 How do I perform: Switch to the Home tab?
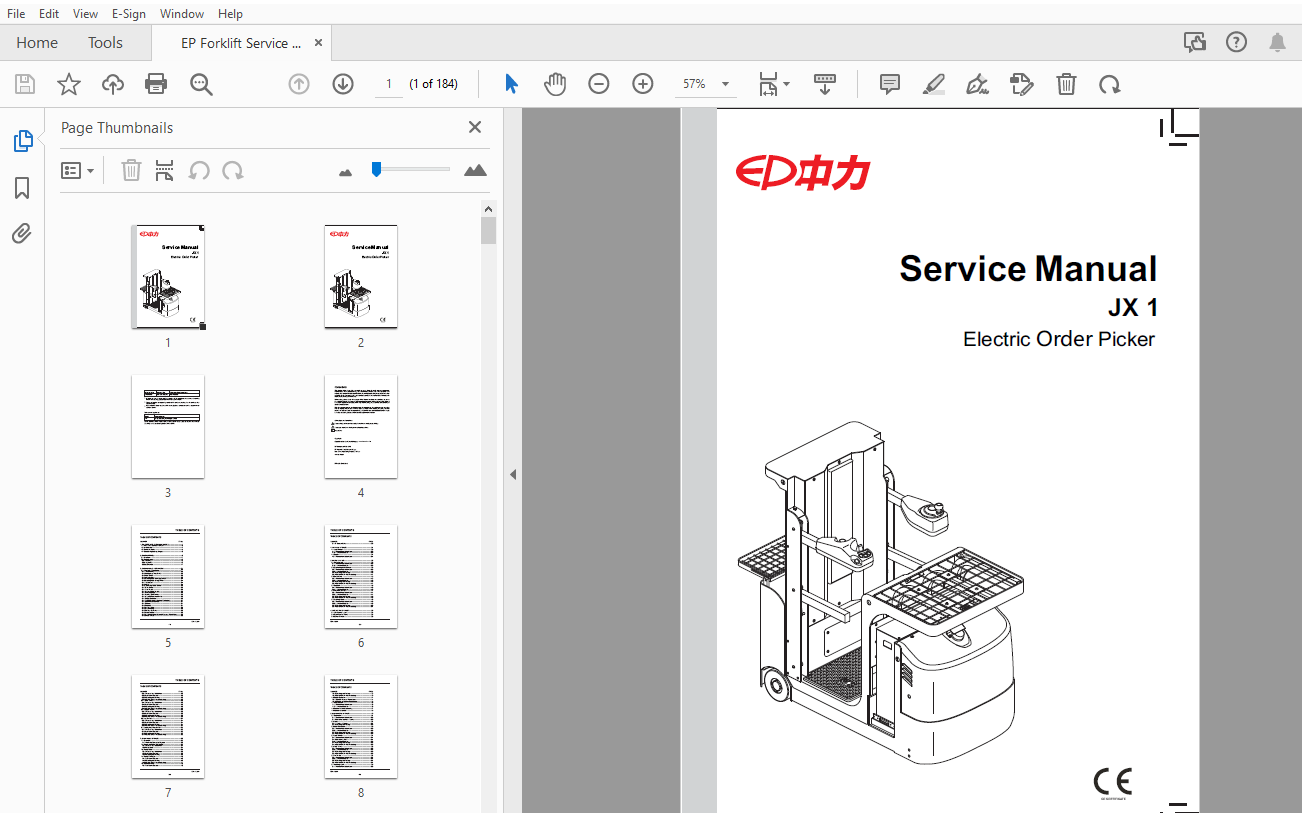[37, 43]
